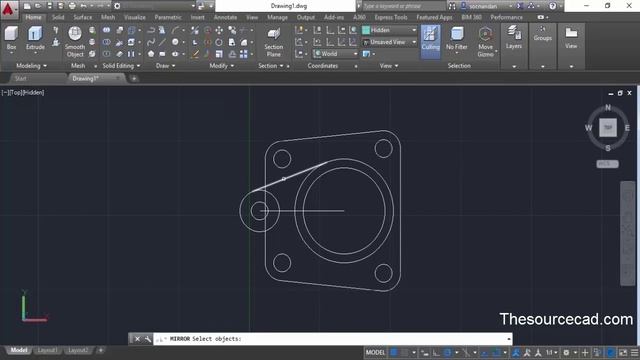Select the Move tool in Modify panel
Viewport: 640px width, 360px height.
tap(219, 30)
